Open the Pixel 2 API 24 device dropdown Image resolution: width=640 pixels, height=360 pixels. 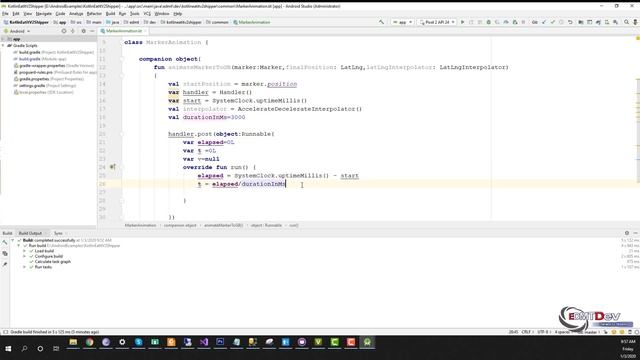pyautogui.click(x=437, y=22)
